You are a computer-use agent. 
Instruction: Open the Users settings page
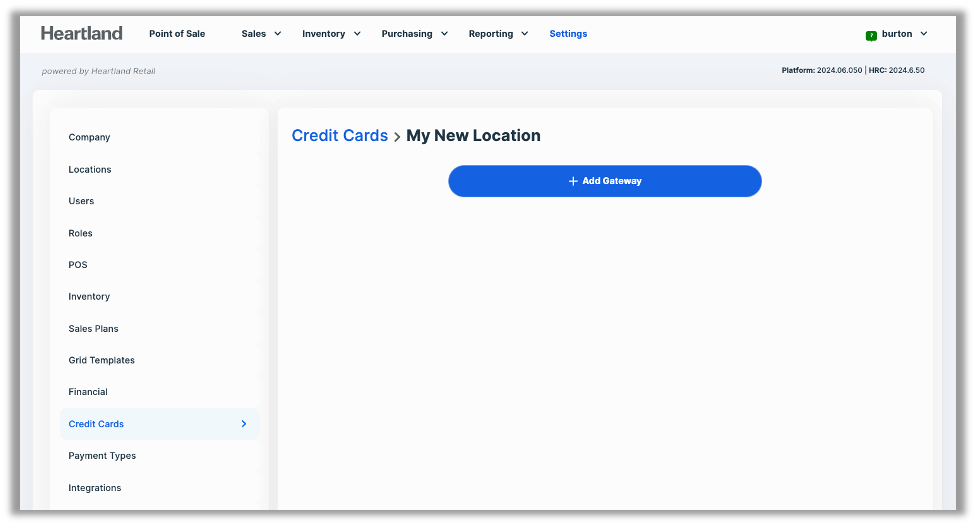(x=81, y=201)
